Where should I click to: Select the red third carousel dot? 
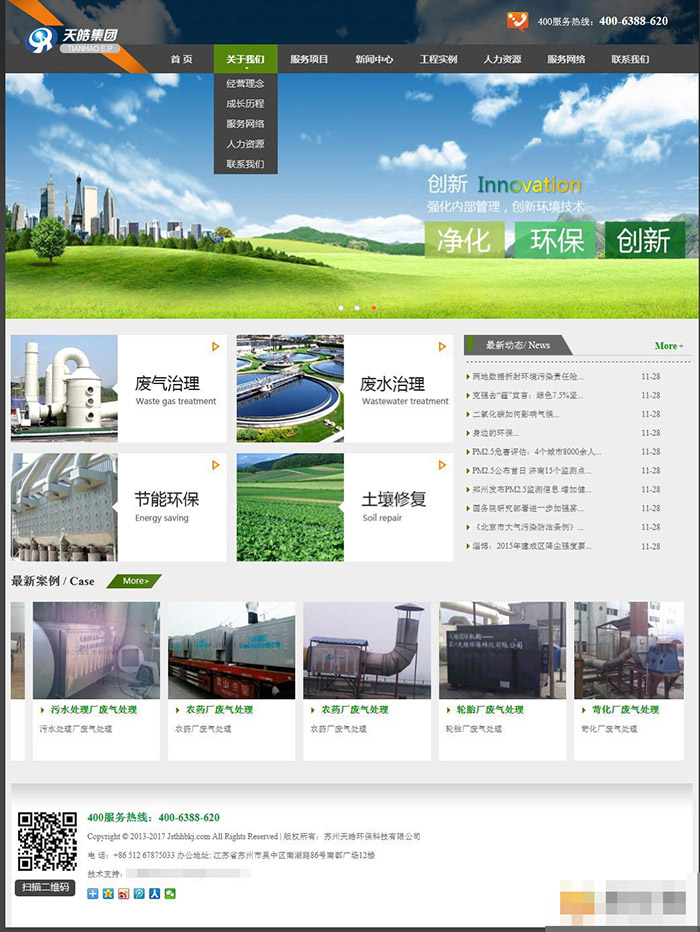[374, 308]
